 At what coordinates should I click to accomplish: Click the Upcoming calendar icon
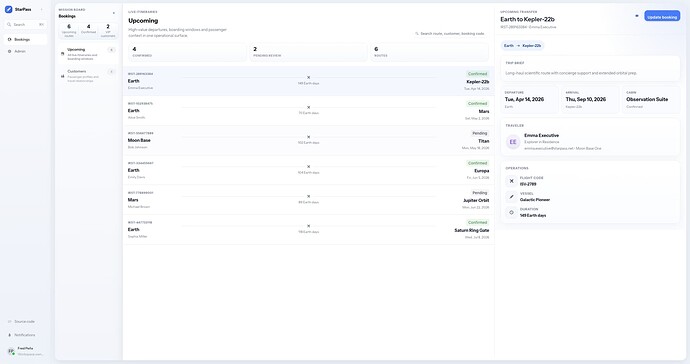pos(62,54)
